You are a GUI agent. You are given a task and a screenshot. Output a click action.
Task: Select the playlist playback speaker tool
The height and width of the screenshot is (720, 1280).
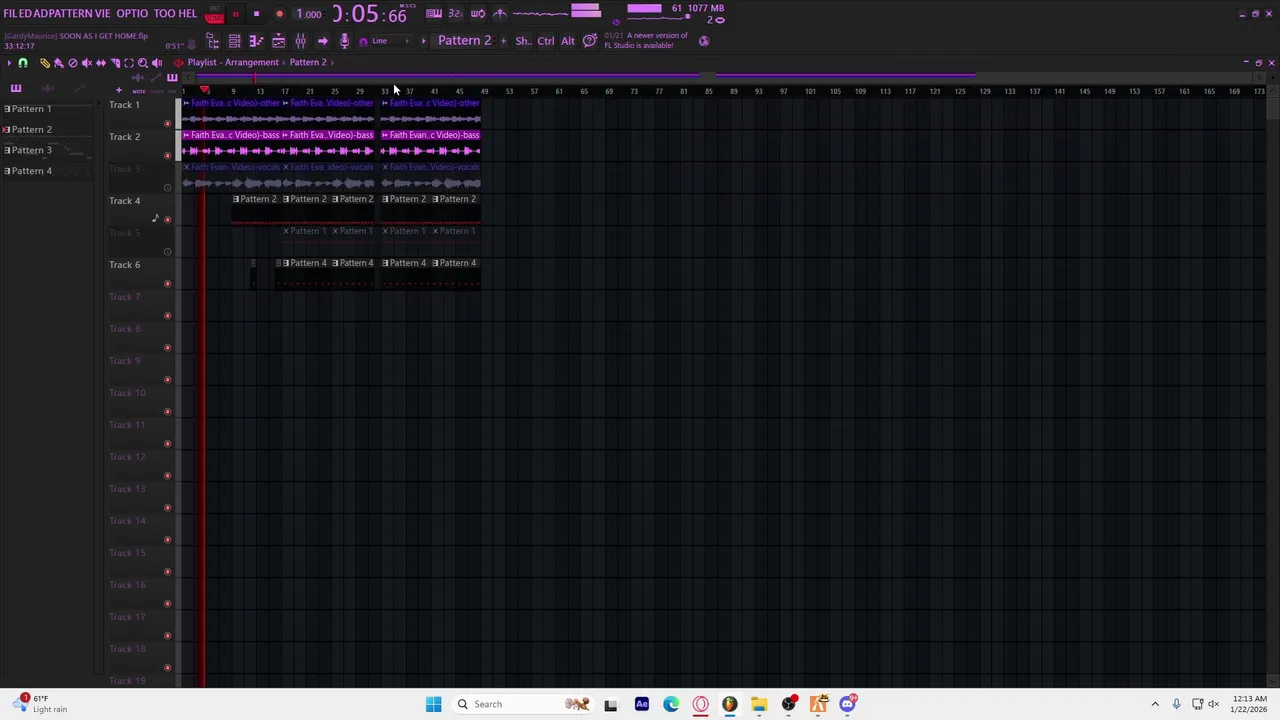click(x=156, y=63)
